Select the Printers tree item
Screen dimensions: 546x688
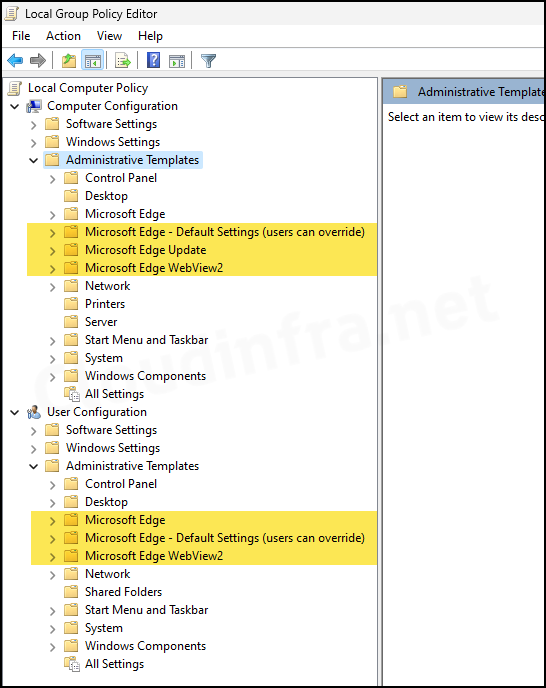tap(105, 304)
